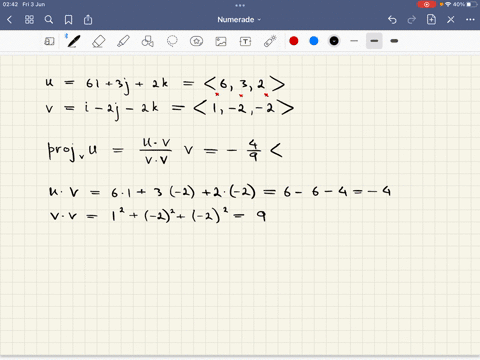Screen dimensions: 480x360
Task: Open the thumbnail grid view
Action: coord(29,20)
